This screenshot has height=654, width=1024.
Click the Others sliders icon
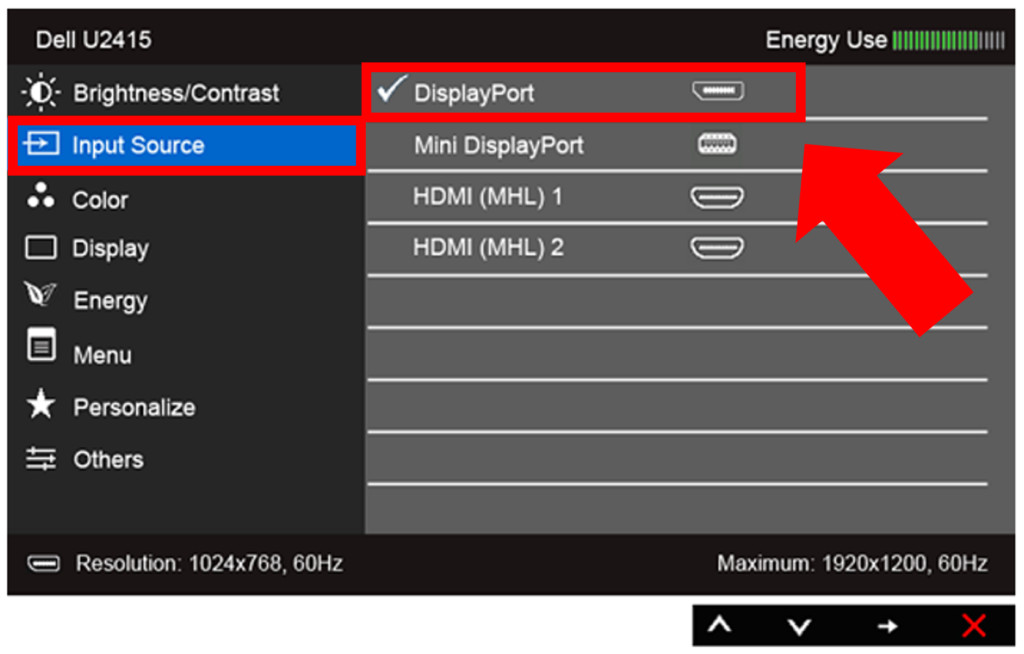pos(40,459)
